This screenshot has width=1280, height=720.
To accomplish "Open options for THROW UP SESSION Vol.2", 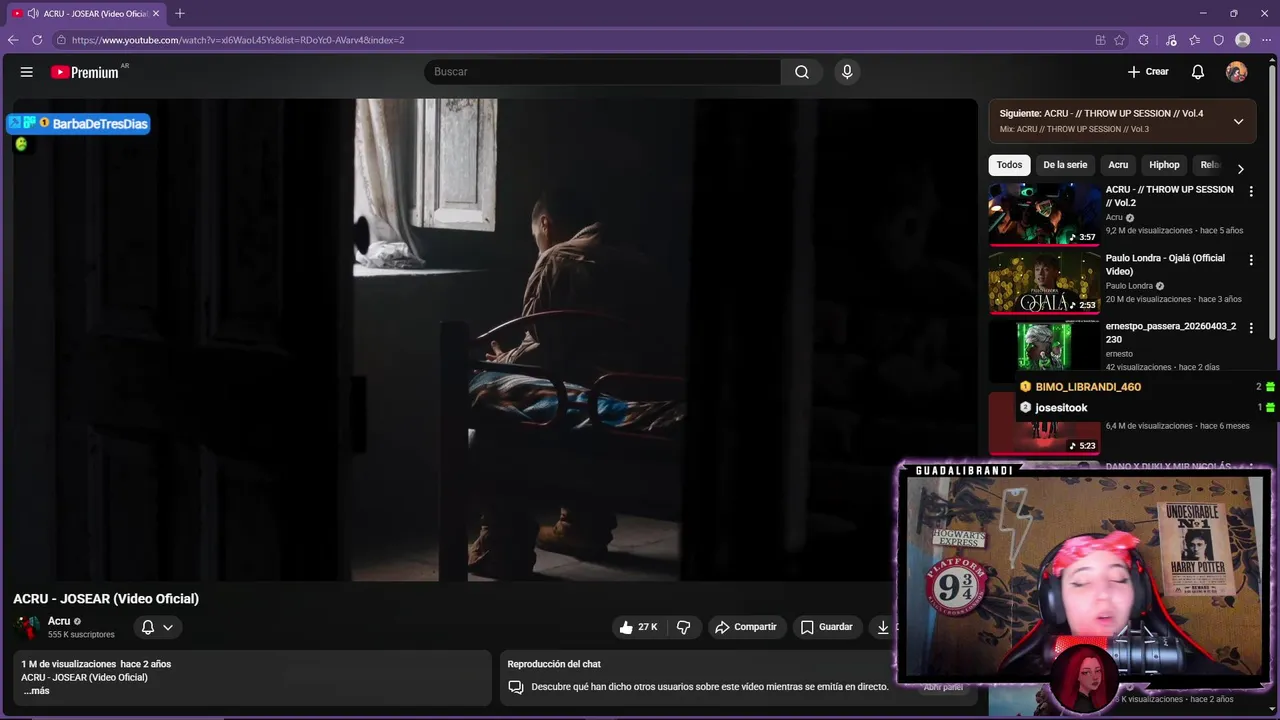I will pos(1250,191).
